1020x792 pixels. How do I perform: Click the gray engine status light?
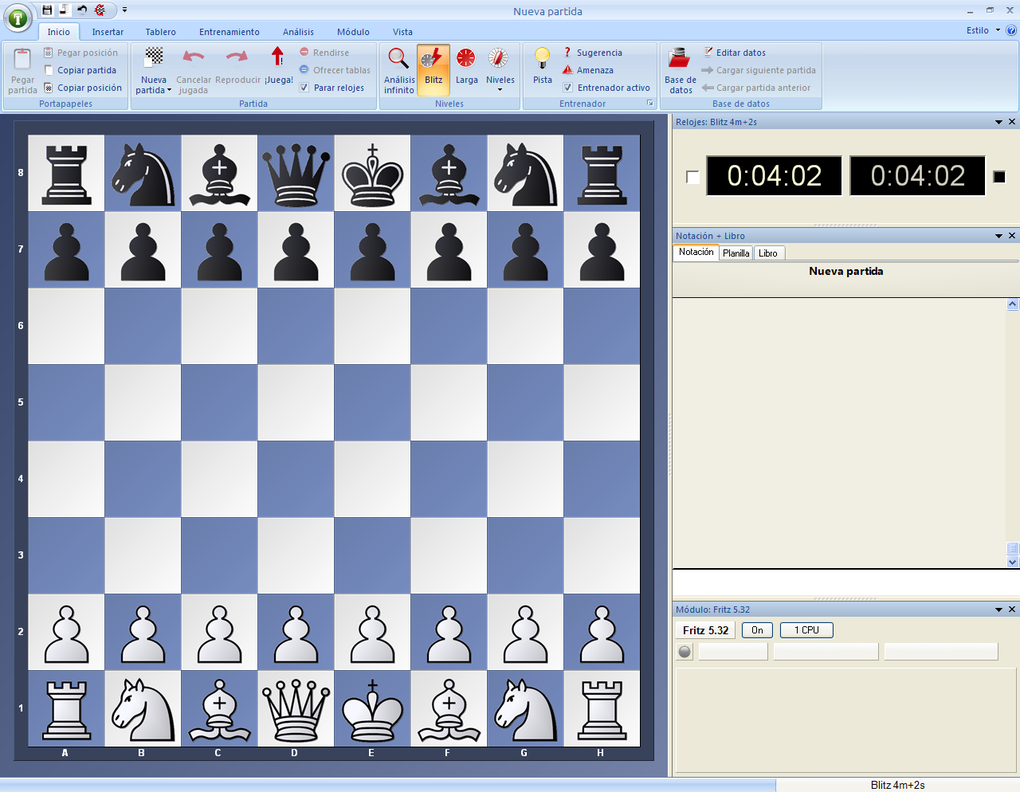tap(684, 651)
